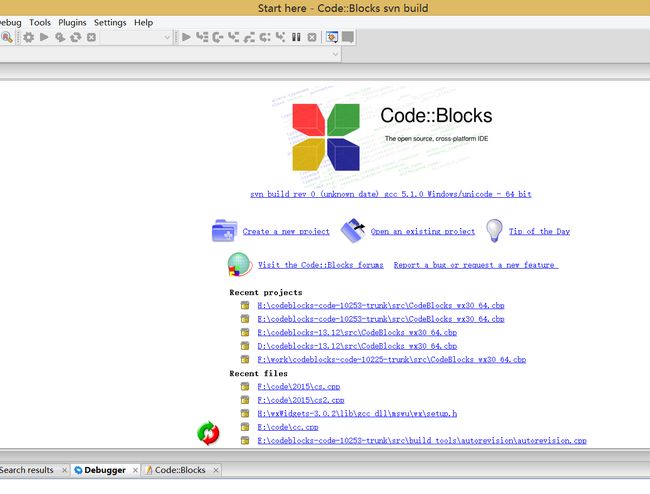
Task: Click project icon beside D:\codeblocks-13.12 entry
Action: (245, 346)
